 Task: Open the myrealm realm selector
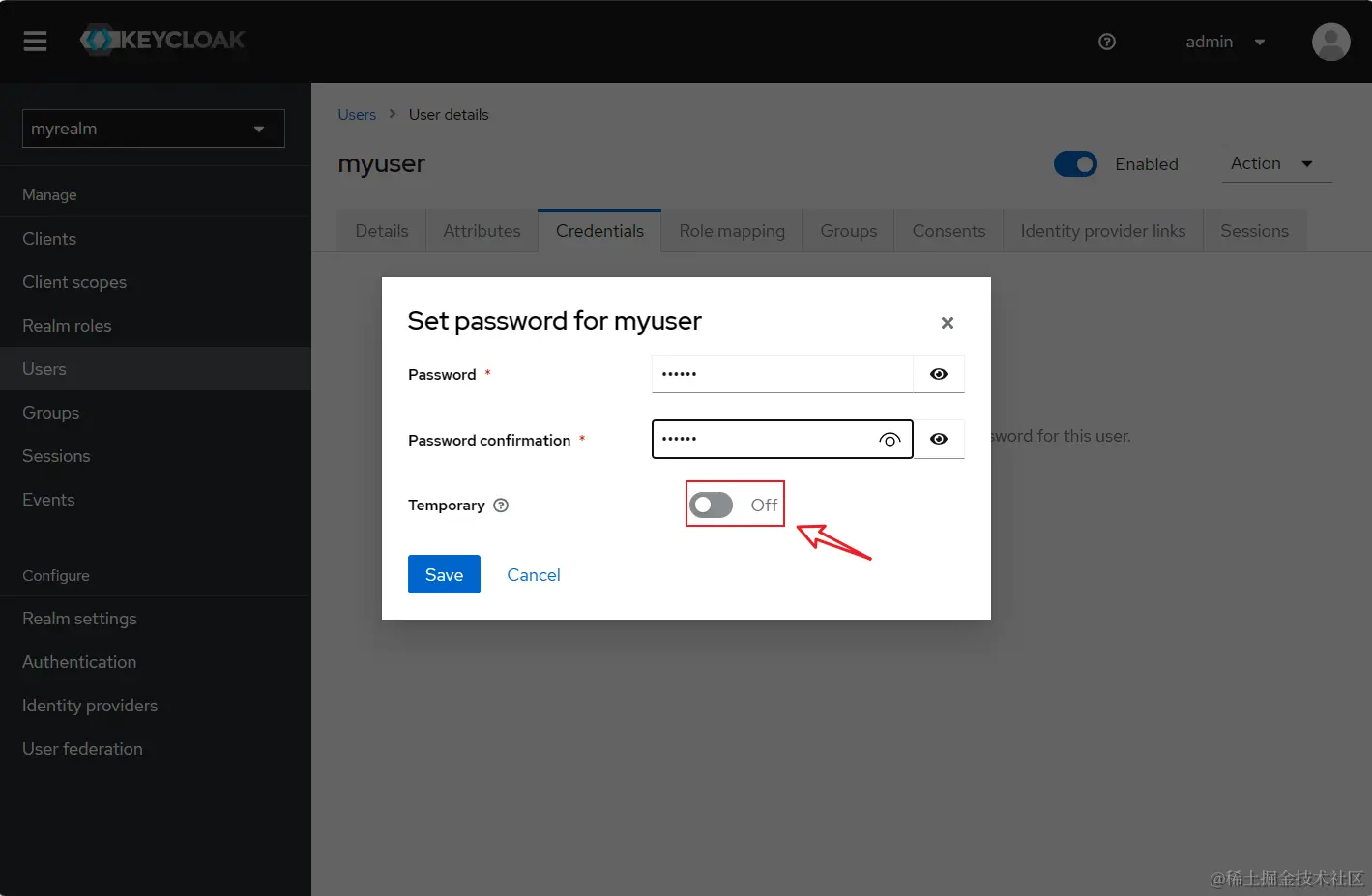pos(153,129)
